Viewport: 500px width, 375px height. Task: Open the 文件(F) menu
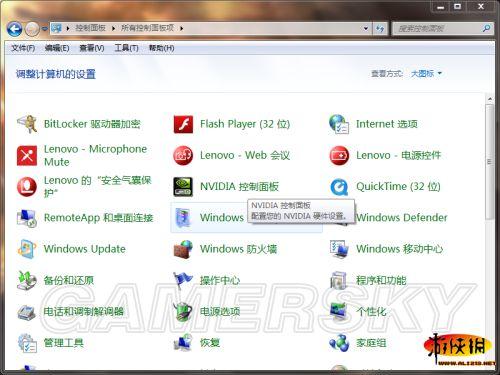click(x=23, y=48)
